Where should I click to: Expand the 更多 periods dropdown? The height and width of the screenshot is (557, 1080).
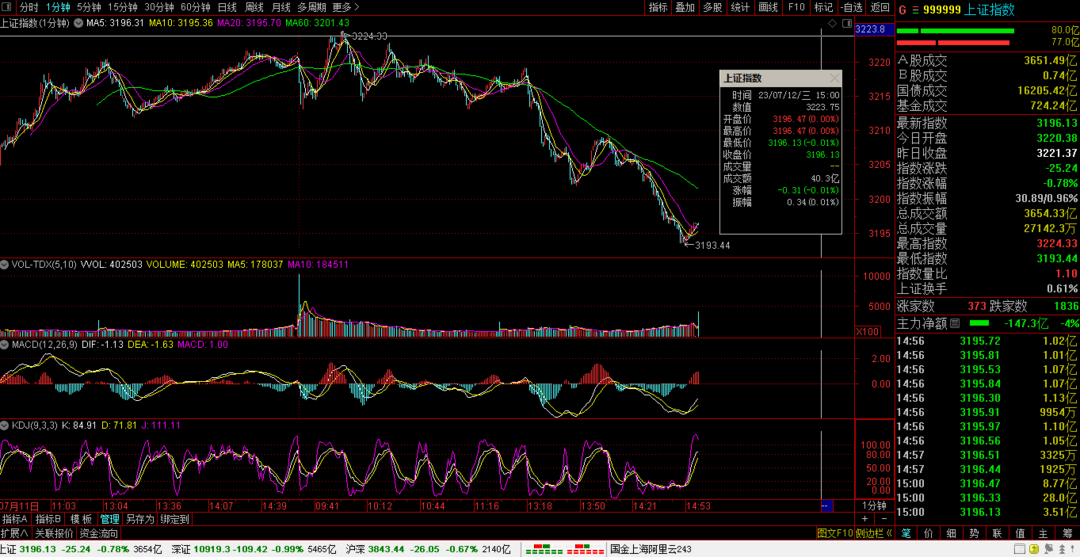tap(345, 8)
